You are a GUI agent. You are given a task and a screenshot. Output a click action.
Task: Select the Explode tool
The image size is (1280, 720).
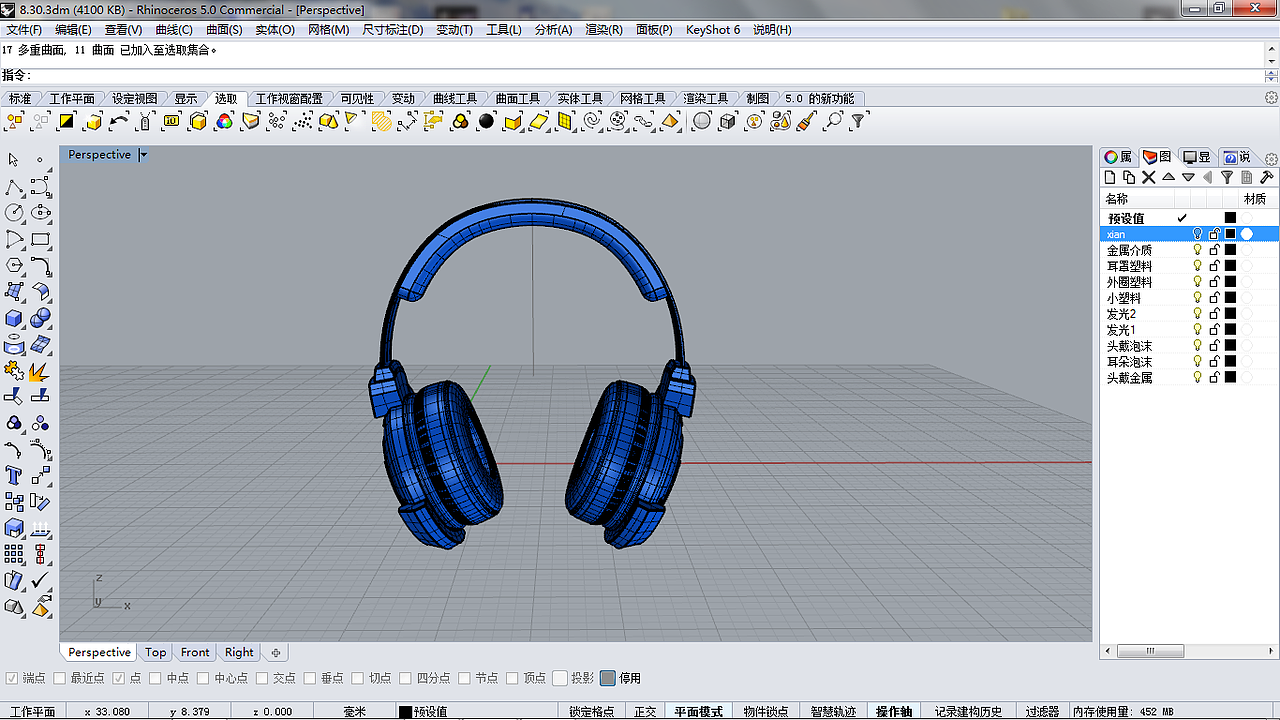pos(41,372)
